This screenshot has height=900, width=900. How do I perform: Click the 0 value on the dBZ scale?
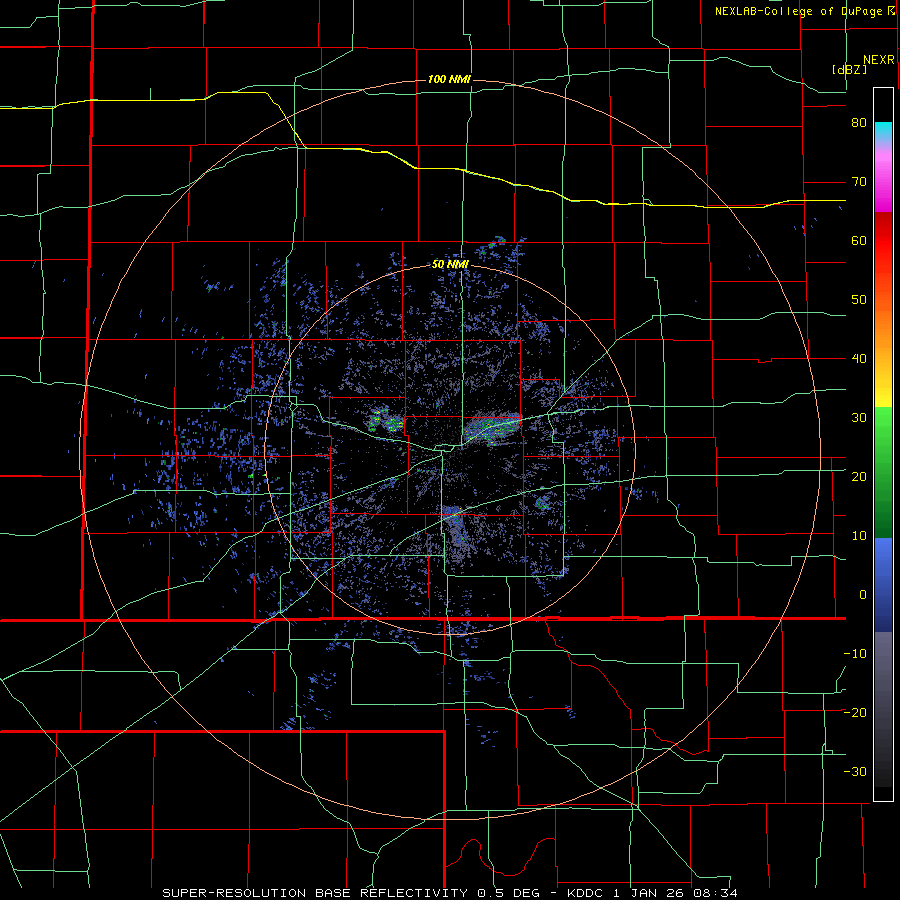pyautogui.click(x=863, y=595)
